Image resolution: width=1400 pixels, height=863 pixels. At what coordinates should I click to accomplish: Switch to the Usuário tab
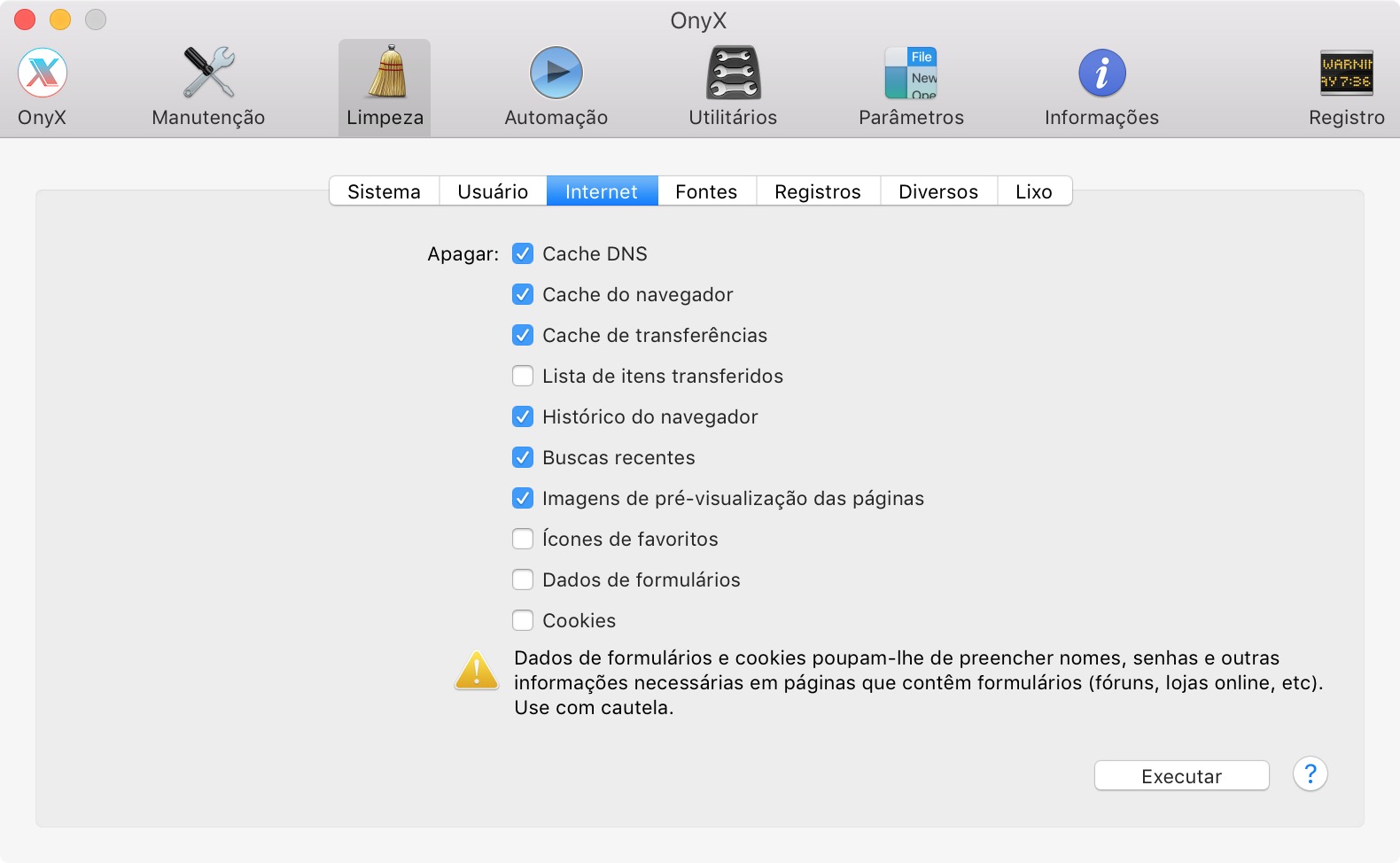click(x=493, y=191)
